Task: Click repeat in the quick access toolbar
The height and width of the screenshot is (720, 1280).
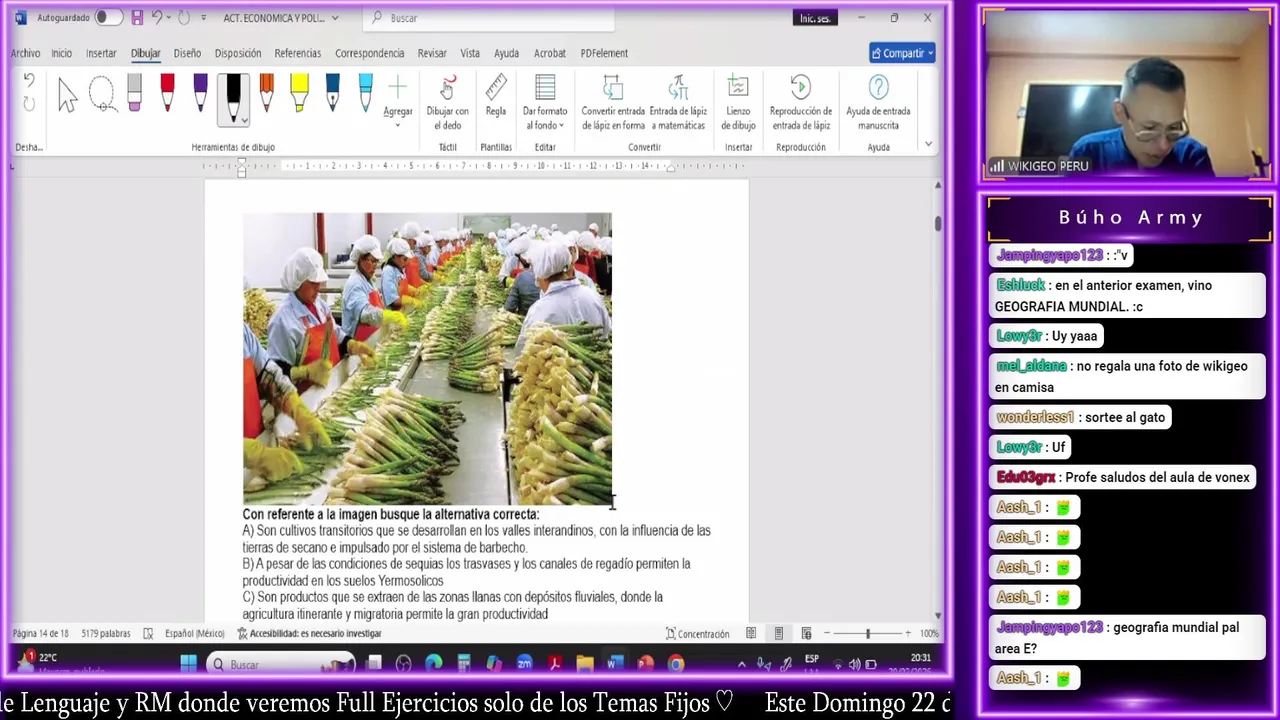Action: (x=184, y=18)
